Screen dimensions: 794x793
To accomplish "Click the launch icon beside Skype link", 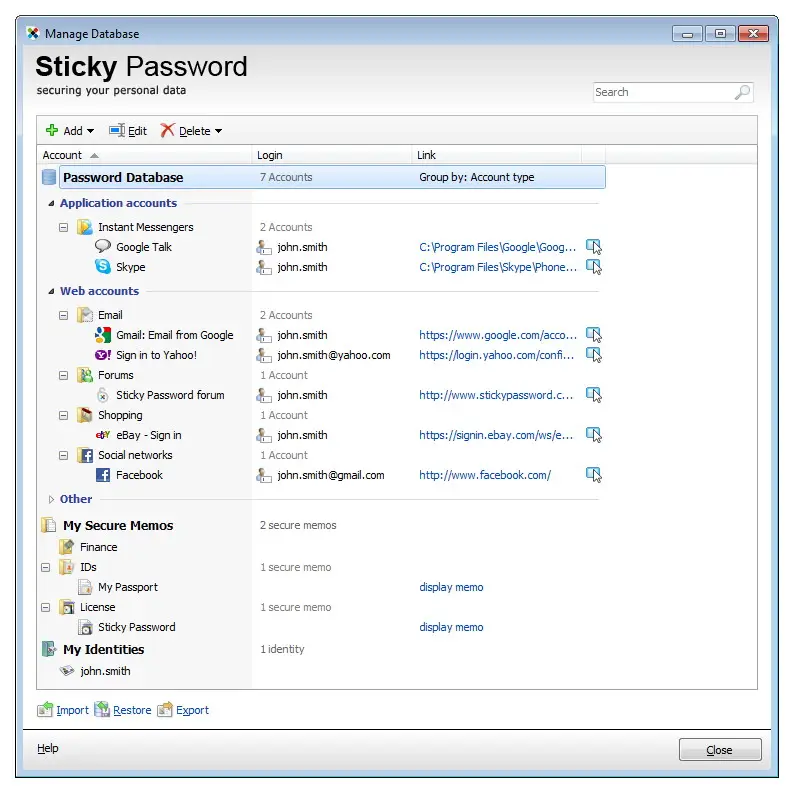I will [x=593, y=267].
